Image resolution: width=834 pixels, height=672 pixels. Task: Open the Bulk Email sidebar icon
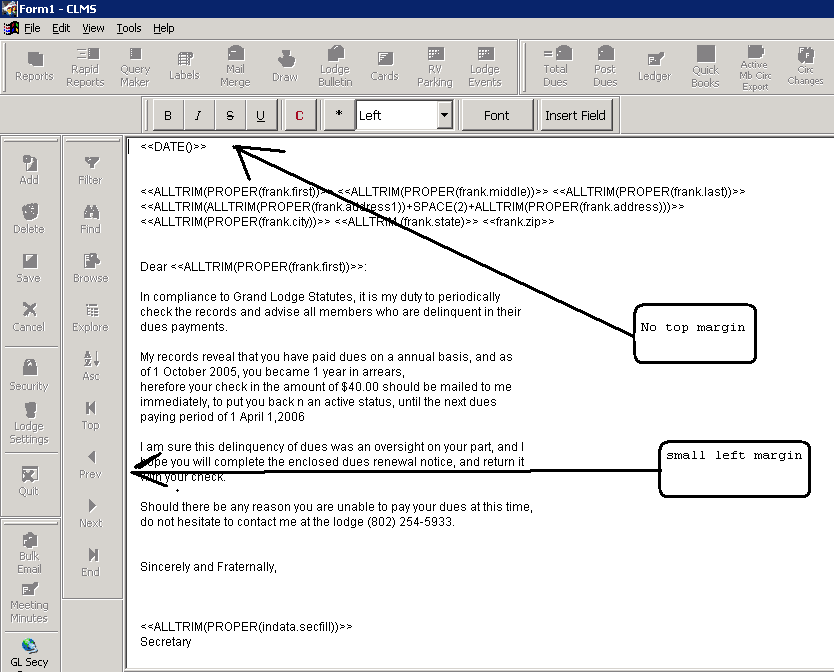pos(29,548)
